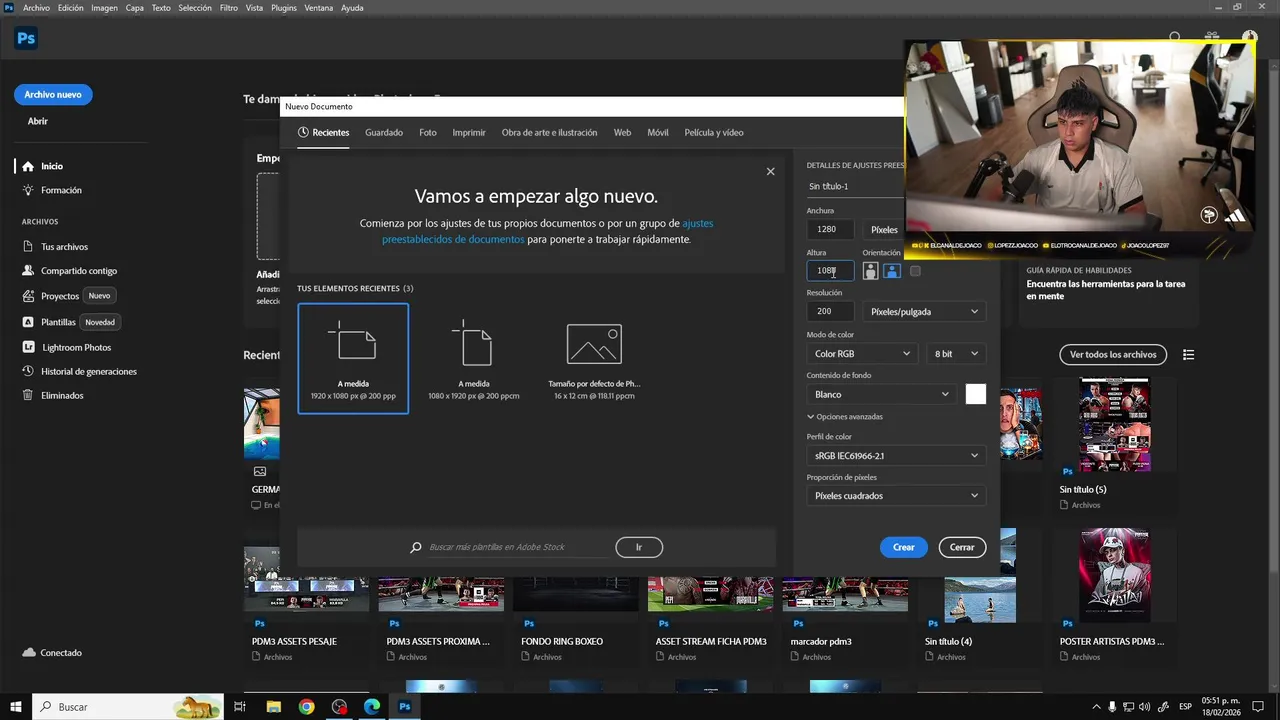Click the Resolución field showing 200

point(830,312)
